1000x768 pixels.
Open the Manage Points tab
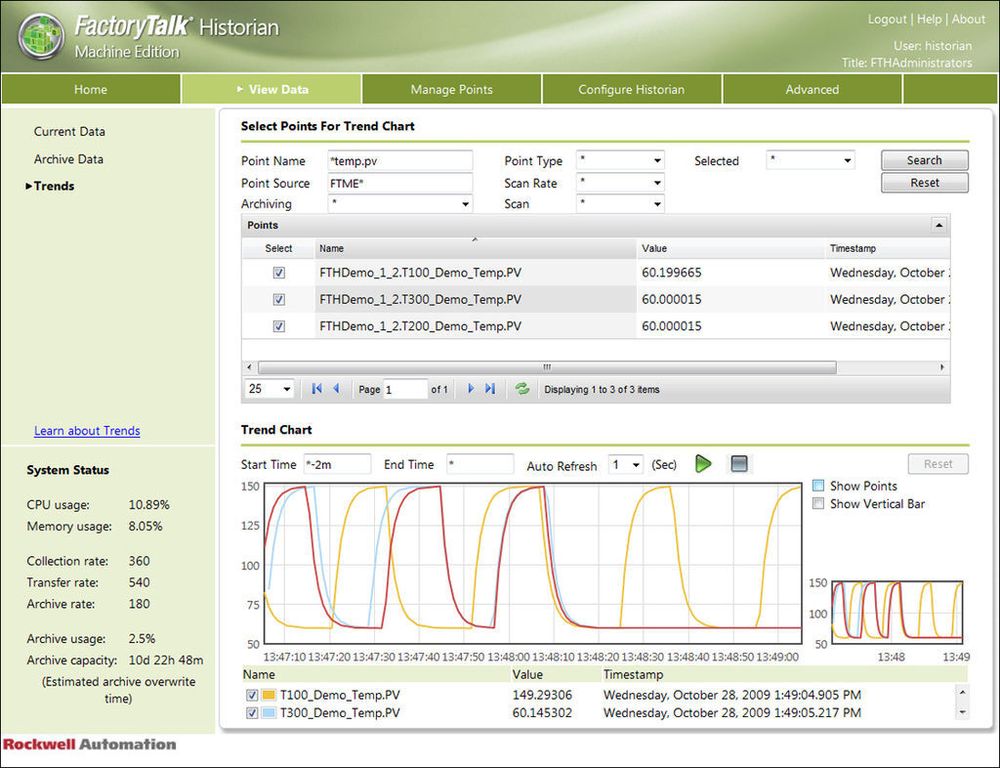pyautogui.click(x=451, y=89)
